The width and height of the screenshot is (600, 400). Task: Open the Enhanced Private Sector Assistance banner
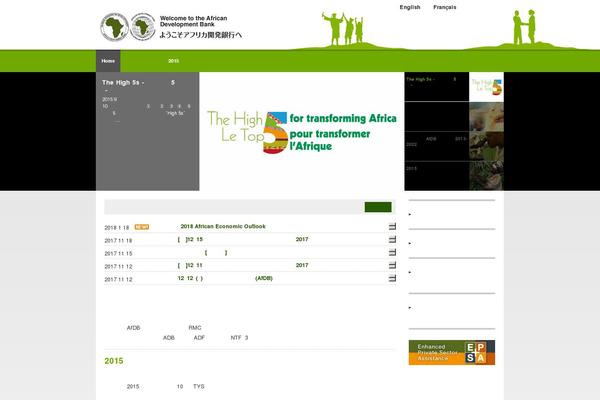pos(452,353)
